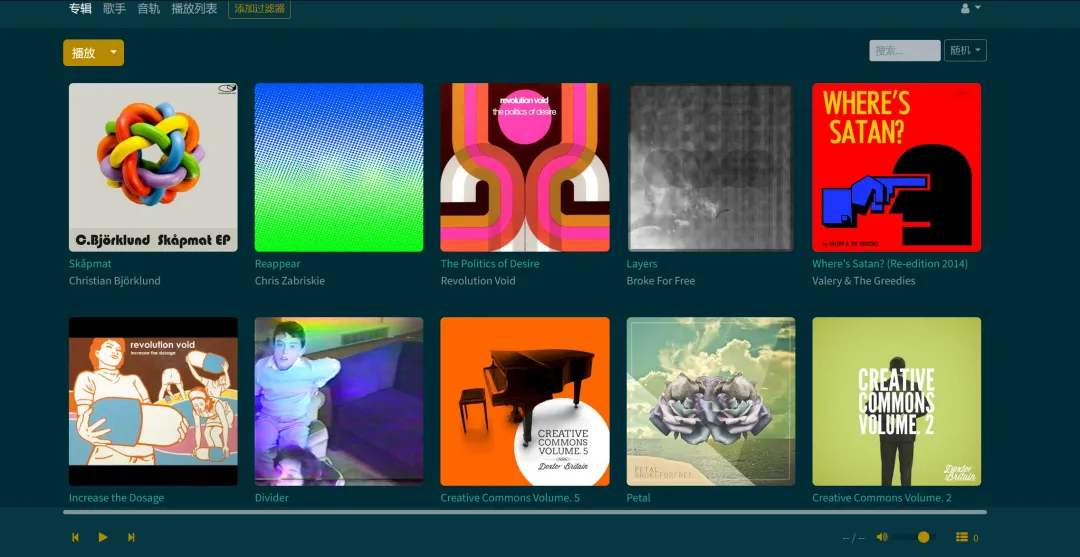Open the Petal album title link
1080x557 pixels.
click(638, 498)
